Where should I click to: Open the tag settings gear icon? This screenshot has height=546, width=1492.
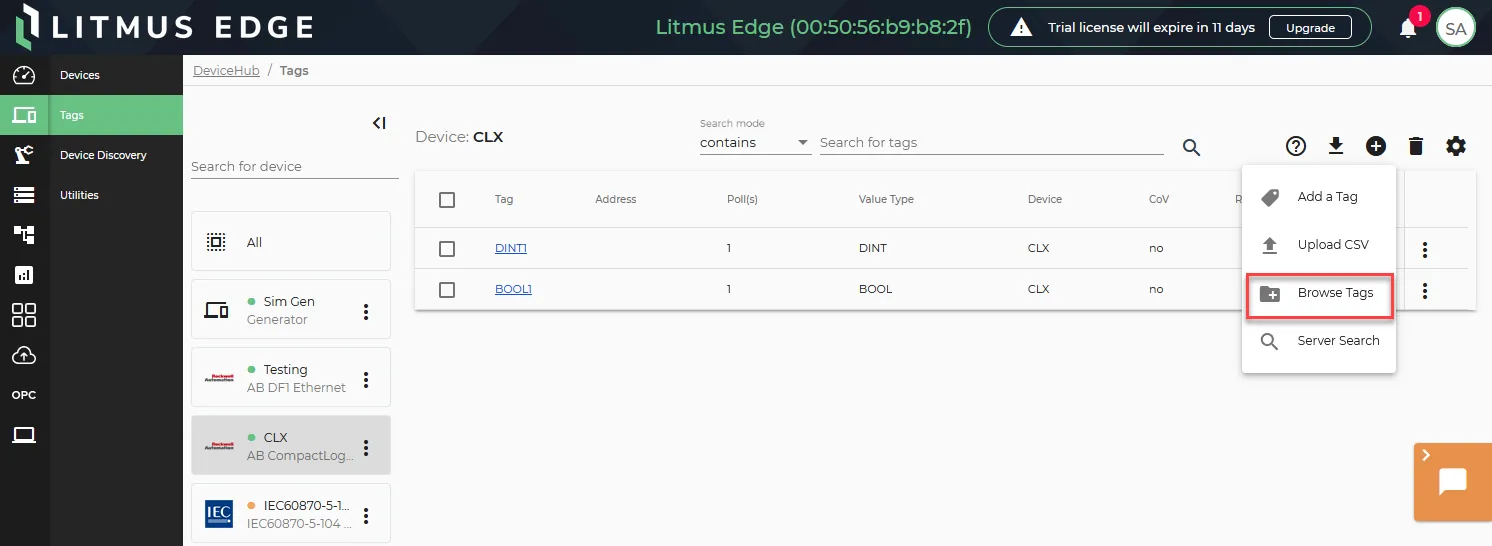pos(1456,147)
